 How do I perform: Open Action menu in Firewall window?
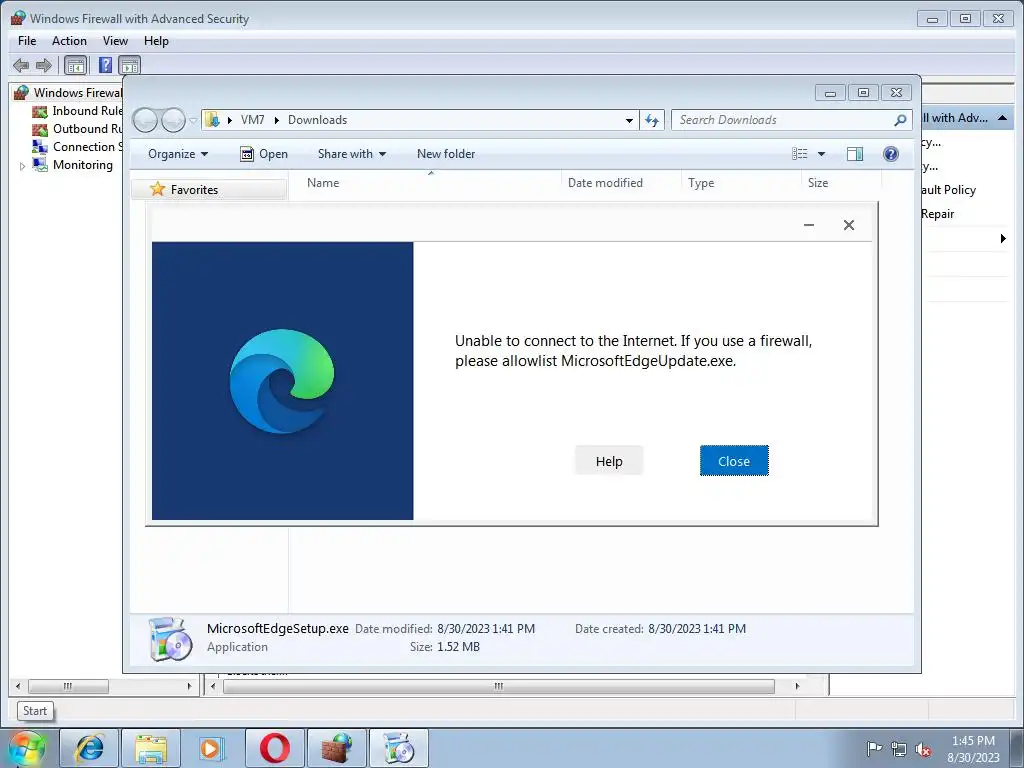point(69,41)
